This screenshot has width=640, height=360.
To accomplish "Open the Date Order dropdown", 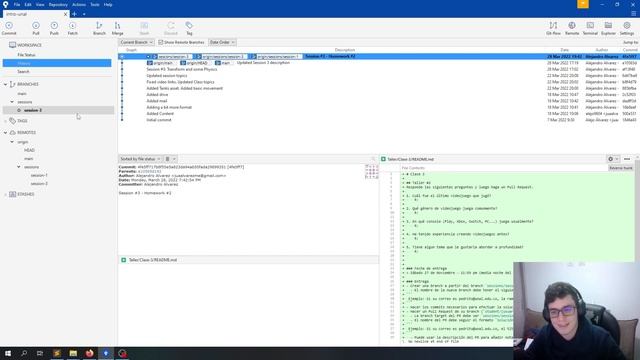I will click(222, 42).
